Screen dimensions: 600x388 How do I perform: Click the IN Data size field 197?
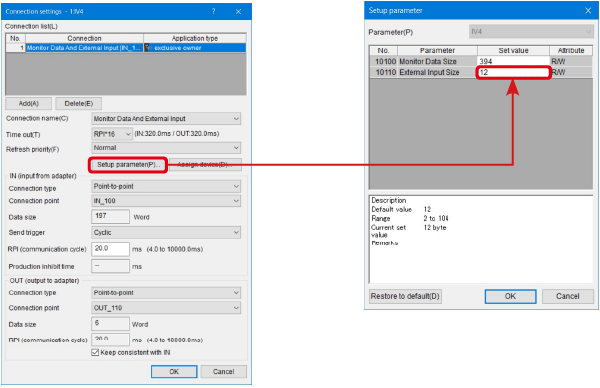tap(110, 217)
